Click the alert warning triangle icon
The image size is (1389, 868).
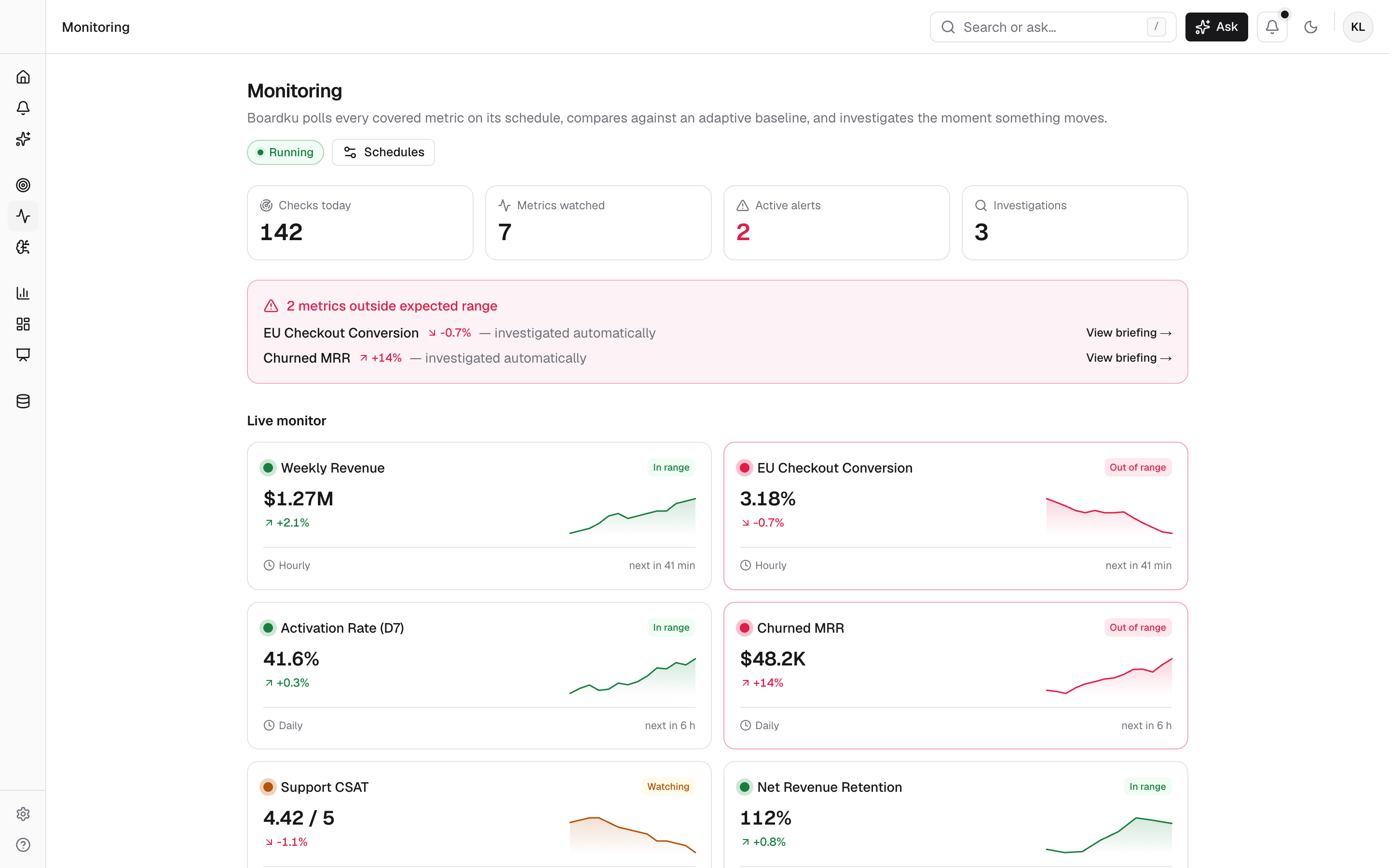[271, 306]
